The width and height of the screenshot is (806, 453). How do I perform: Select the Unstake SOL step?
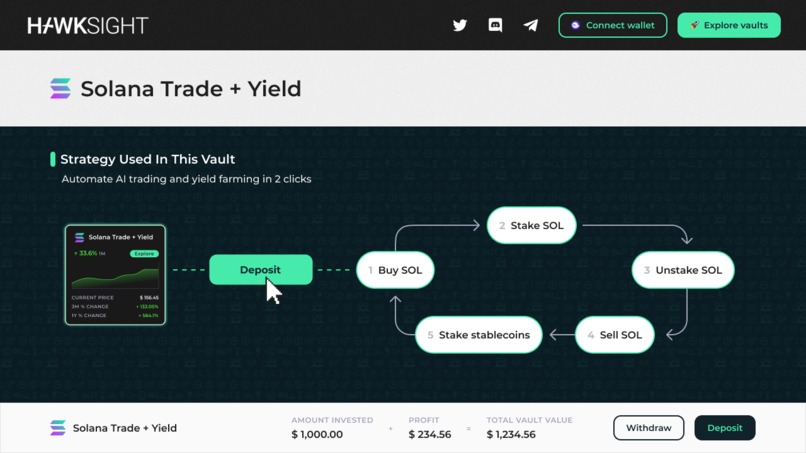683,270
